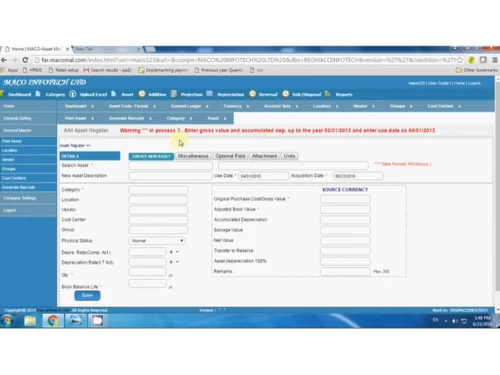This screenshot has width=500, height=375.
Task: Open Windows Start menu
Action: (7, 321)
